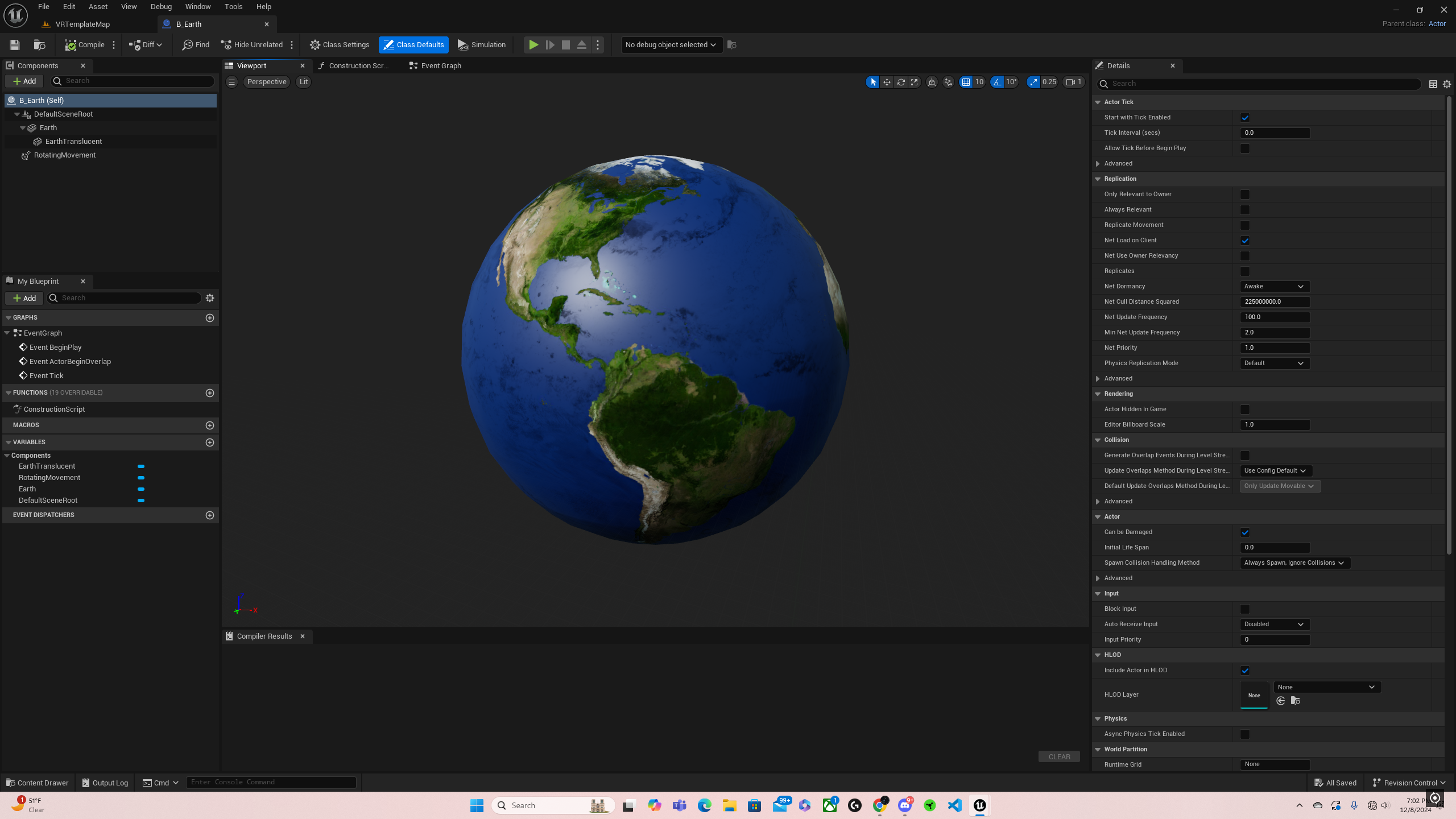Image resolution: width=1456 pixels, height=819 pixels.
Task: Uncheck Start with Tick Enabled
Action: coord(1245,118)
